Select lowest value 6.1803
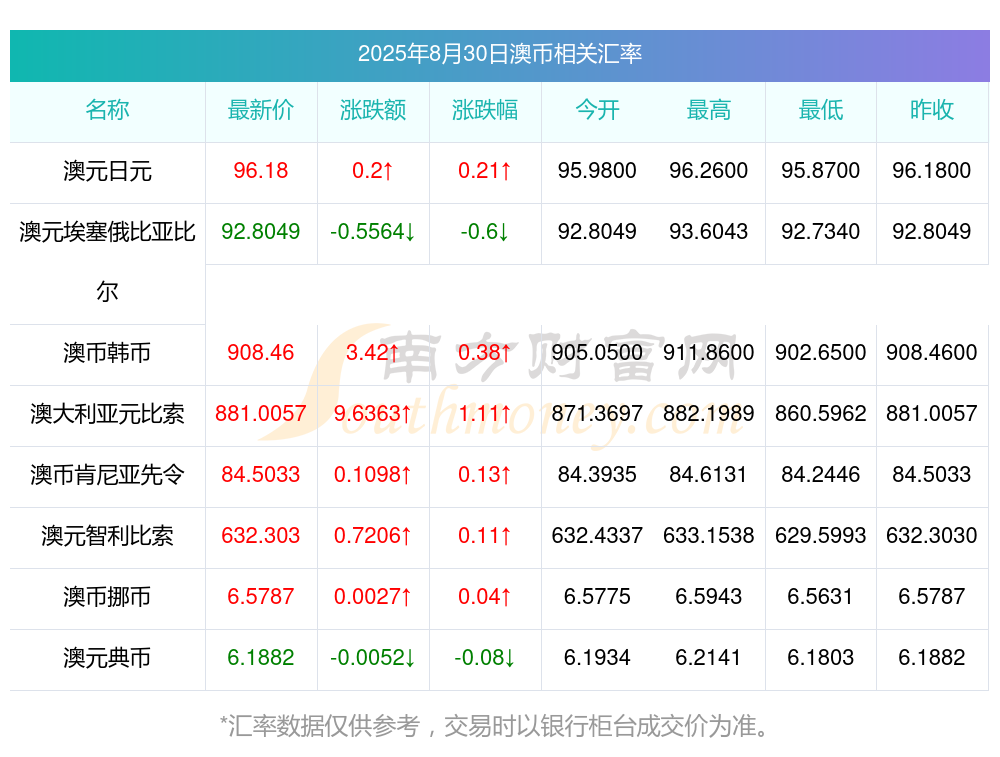The height and width of the screenshot is (757, 1000). point(821,658)
